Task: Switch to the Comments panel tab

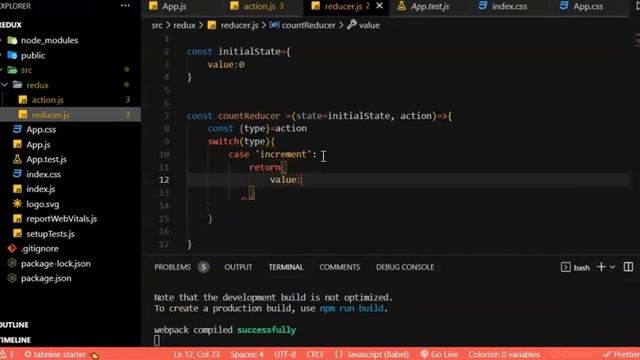Action: coord(340,267)
